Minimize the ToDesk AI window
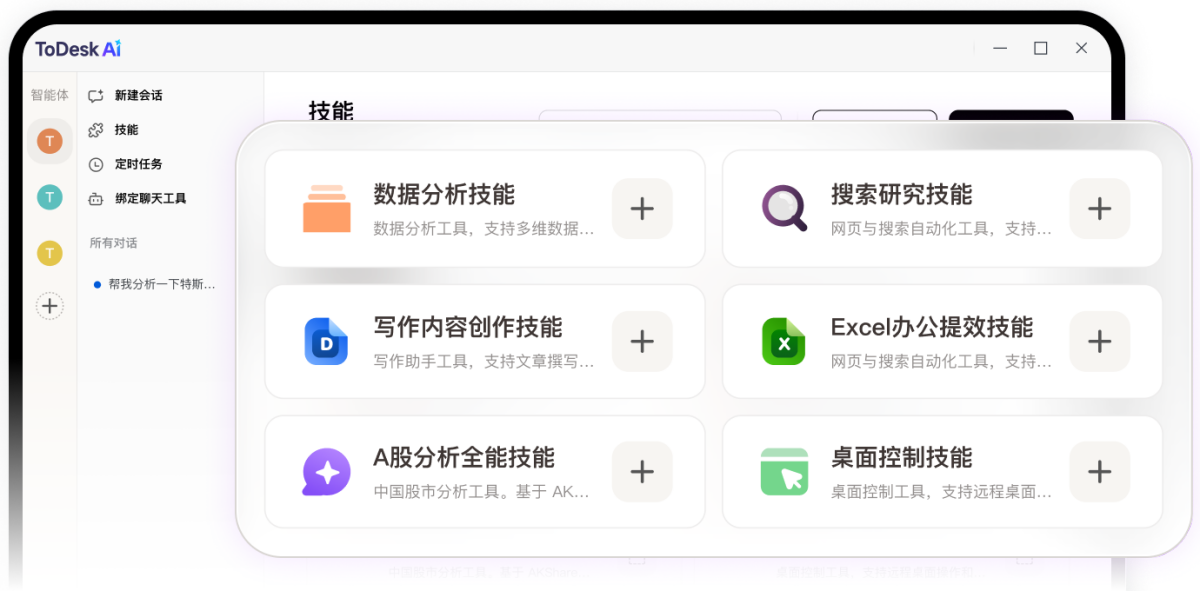1200x591 pixels. pos(1000,48)
